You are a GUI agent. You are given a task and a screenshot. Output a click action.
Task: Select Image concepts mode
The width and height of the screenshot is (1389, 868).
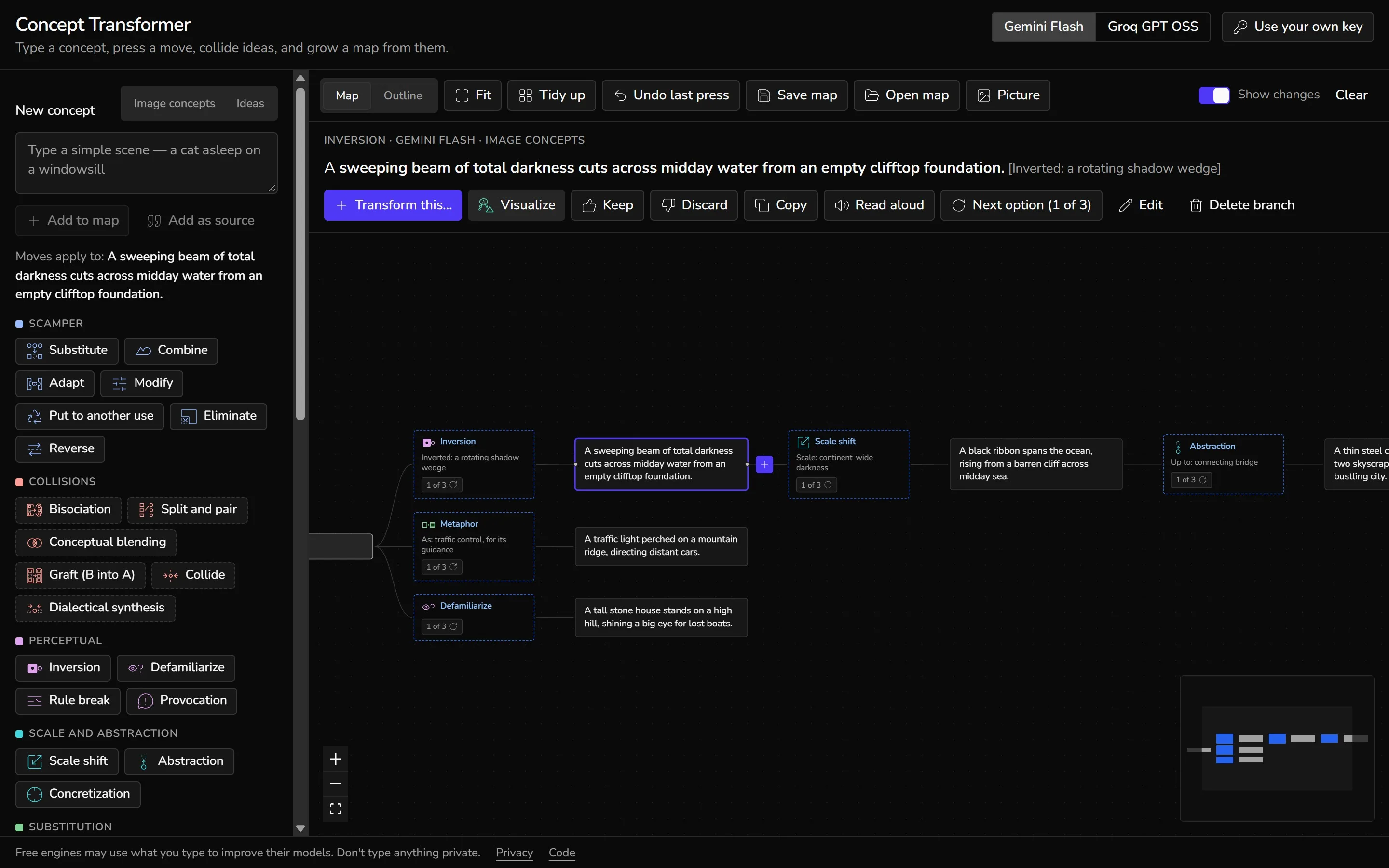174,103
